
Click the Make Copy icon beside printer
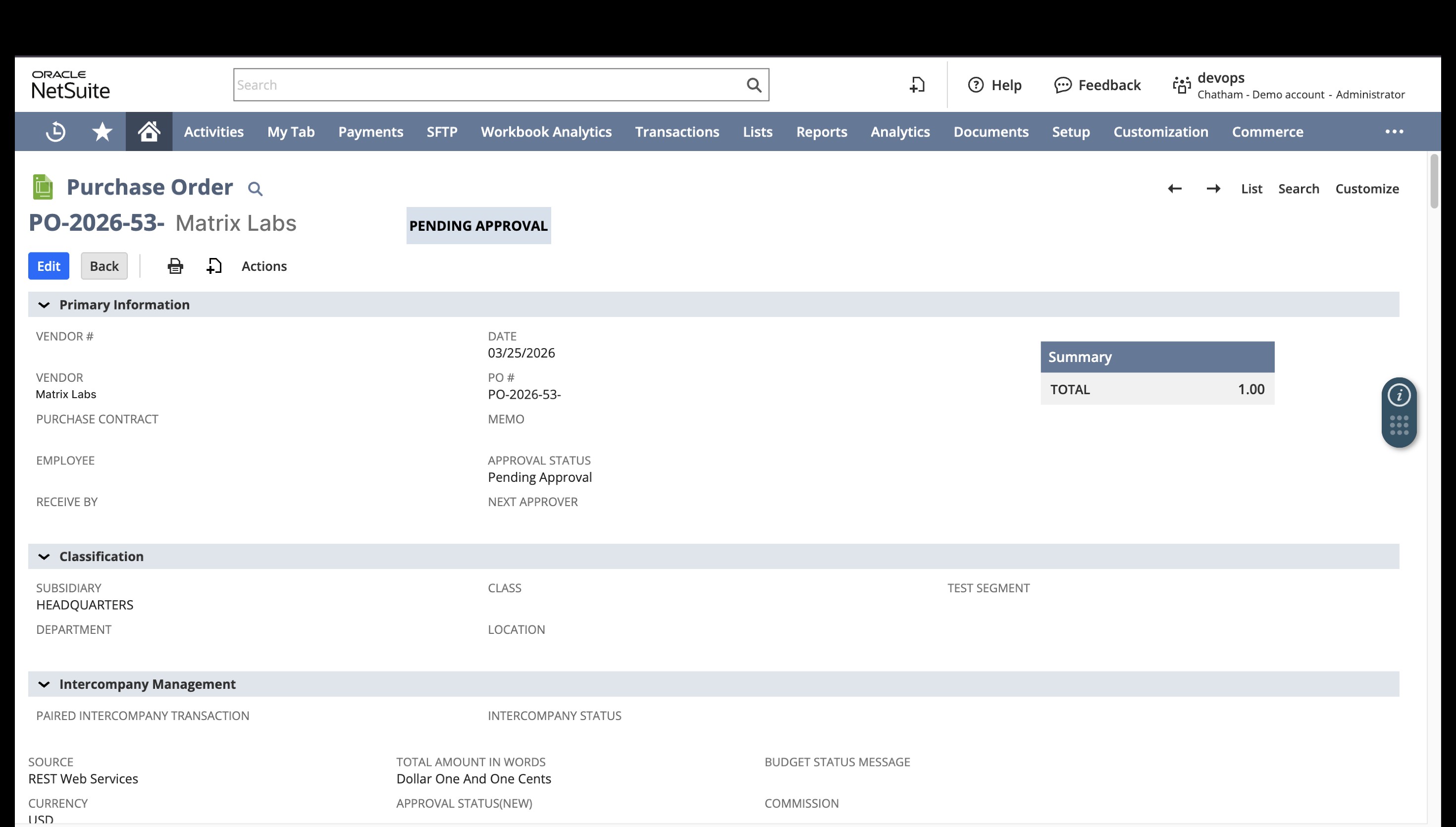tap(214, 266)
